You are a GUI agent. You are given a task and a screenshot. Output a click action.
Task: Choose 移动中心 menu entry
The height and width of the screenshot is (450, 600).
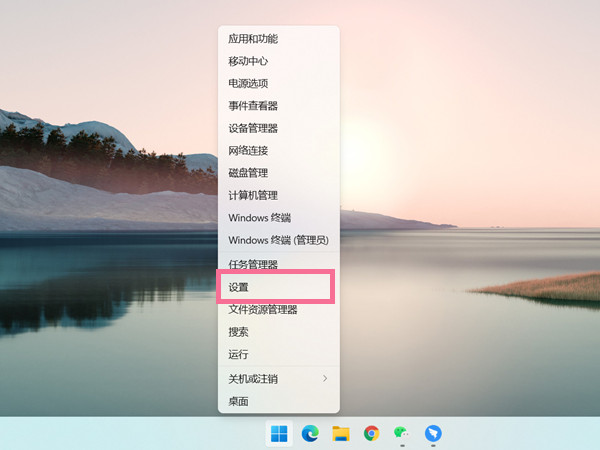coord(247,61)
